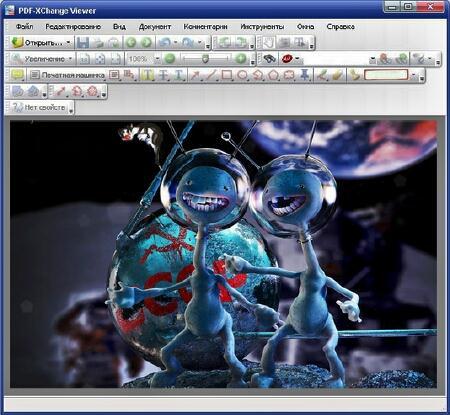The height and width of the screenshot is (415, 450).
Task: Select the Stamp tool
Action: click(355, 75)
